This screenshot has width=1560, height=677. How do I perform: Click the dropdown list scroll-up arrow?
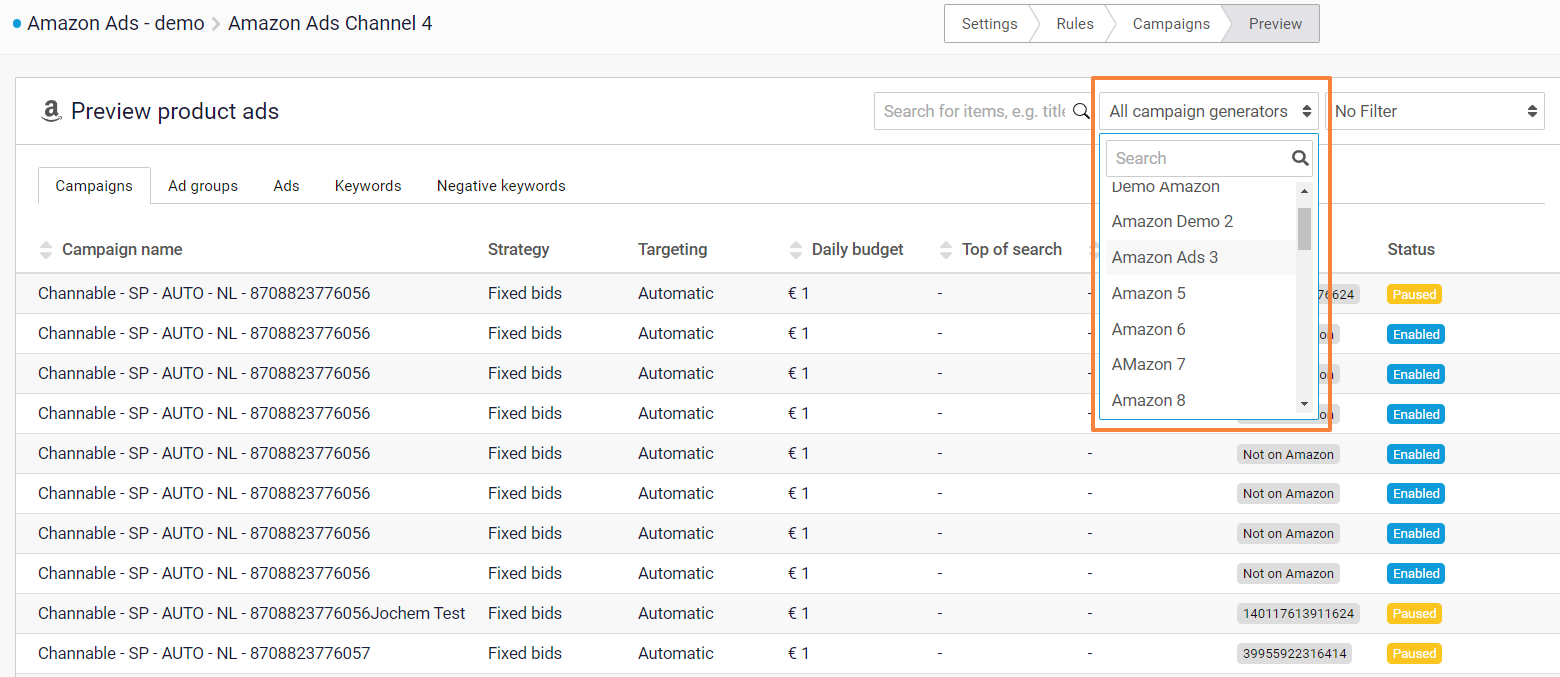(1304, 191)
